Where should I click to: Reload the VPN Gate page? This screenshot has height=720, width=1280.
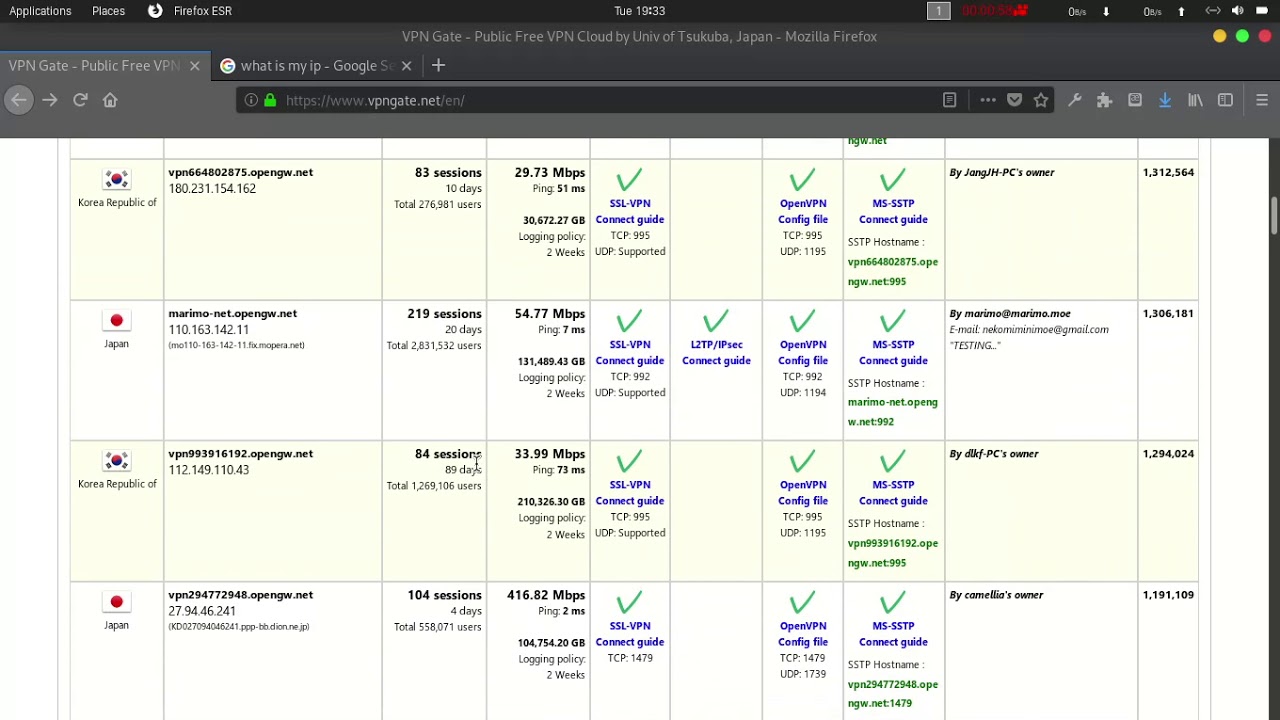click(80, 100)
